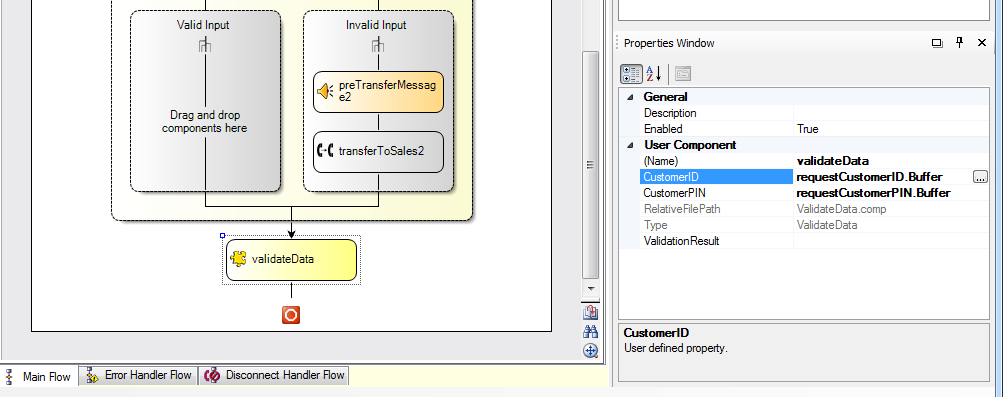
Task: Click the Drag and drop components placeholder
Action: point(205,121)
